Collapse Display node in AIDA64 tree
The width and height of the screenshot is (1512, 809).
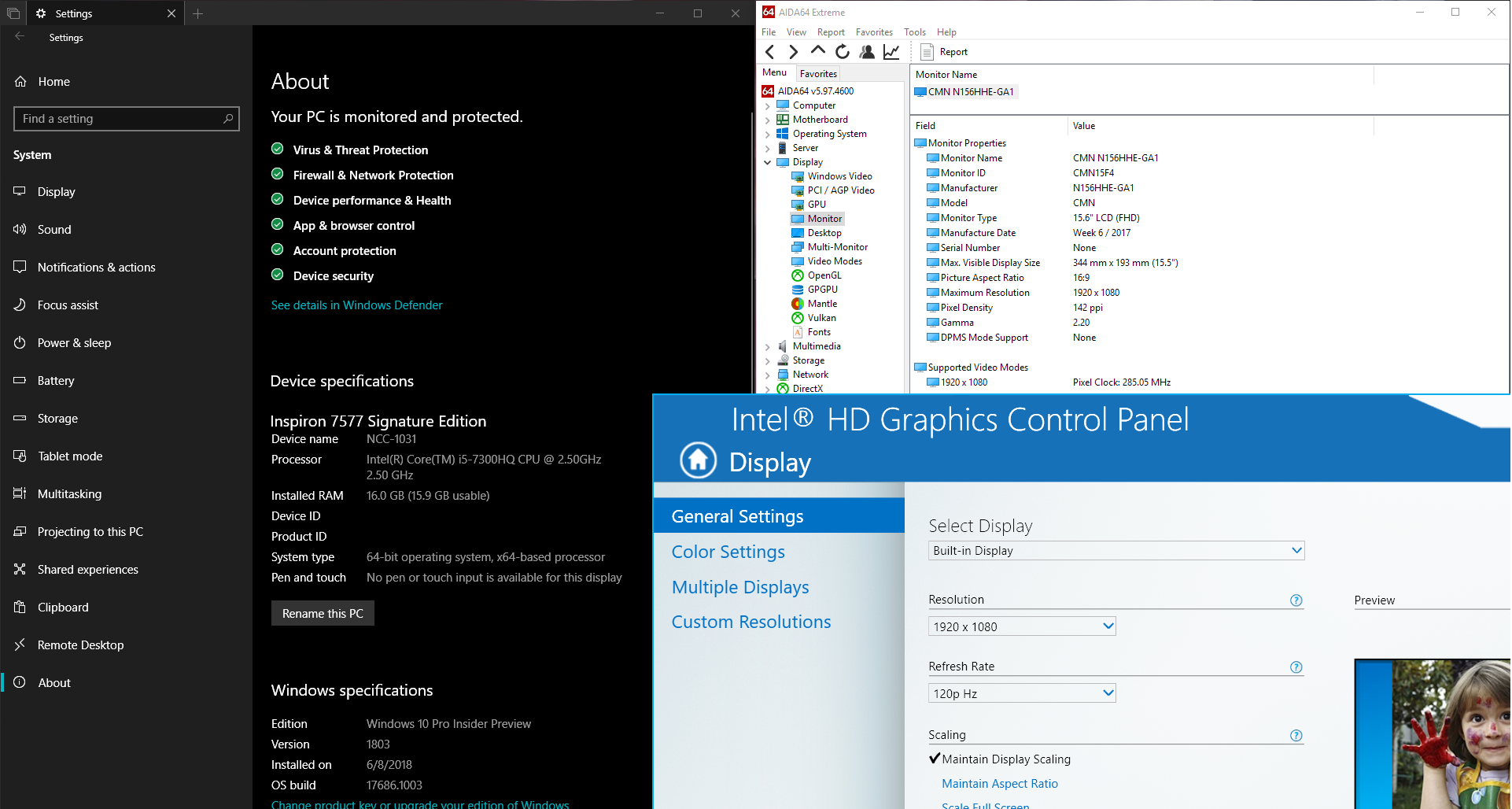(x=768, y=162)
